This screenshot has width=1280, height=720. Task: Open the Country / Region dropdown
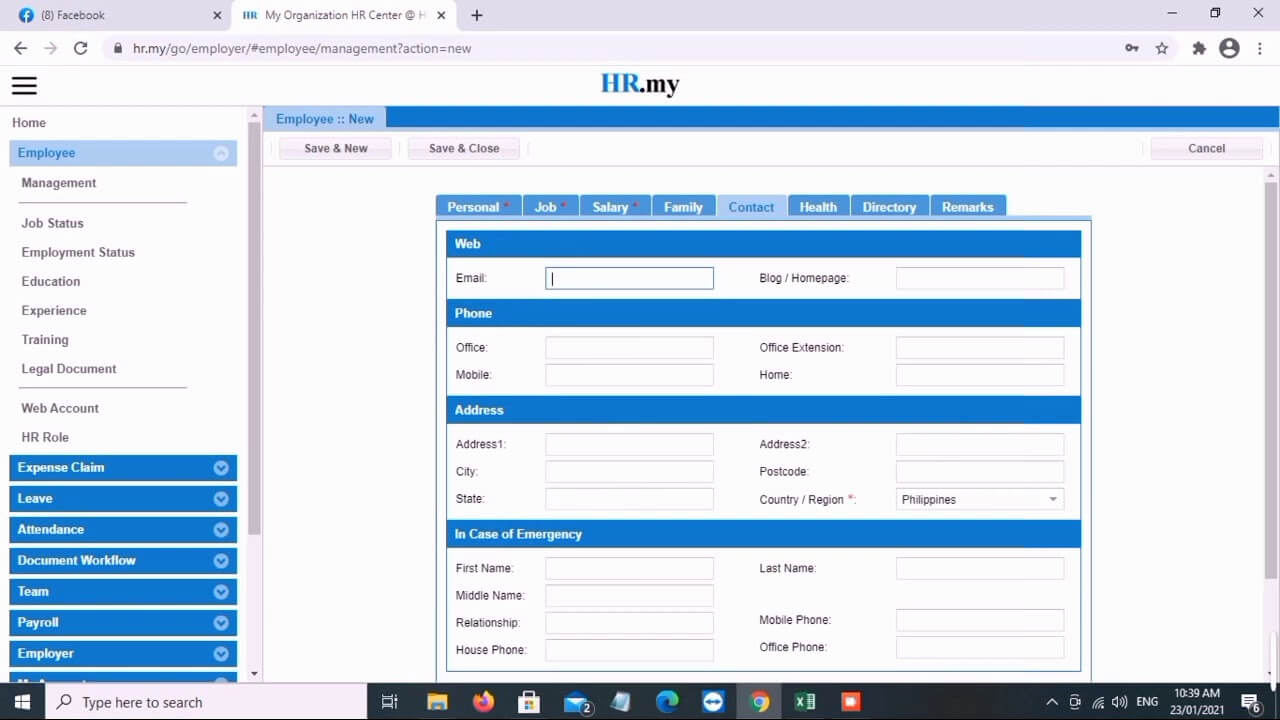click(1052, 499)
